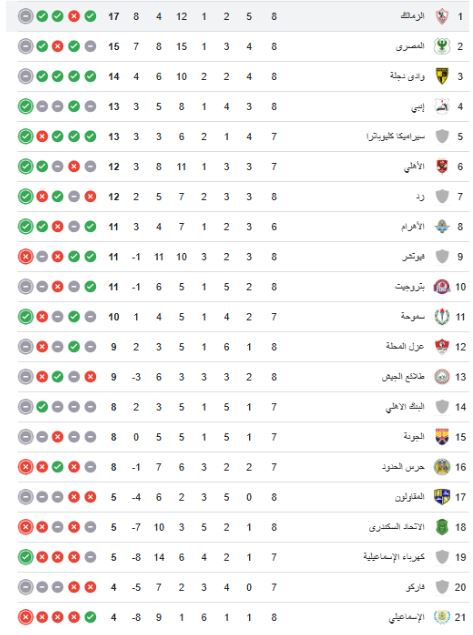The image size is (473, 635).
Task: Click the circled green win icon for ENPPI
Action: tap(26, 107)
